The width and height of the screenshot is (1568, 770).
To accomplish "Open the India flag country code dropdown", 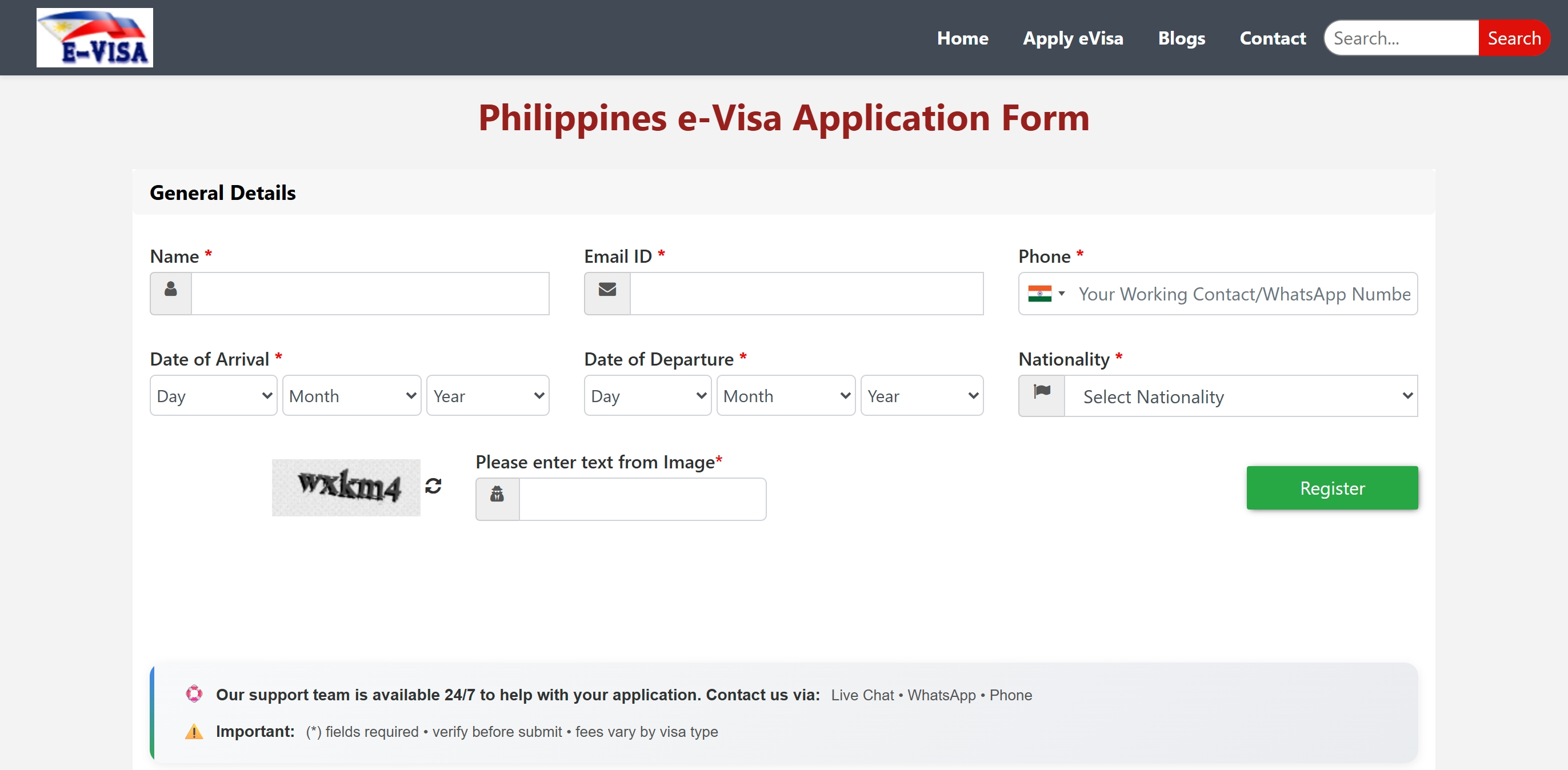I will pyautogui.click(x=1046, y=294).
